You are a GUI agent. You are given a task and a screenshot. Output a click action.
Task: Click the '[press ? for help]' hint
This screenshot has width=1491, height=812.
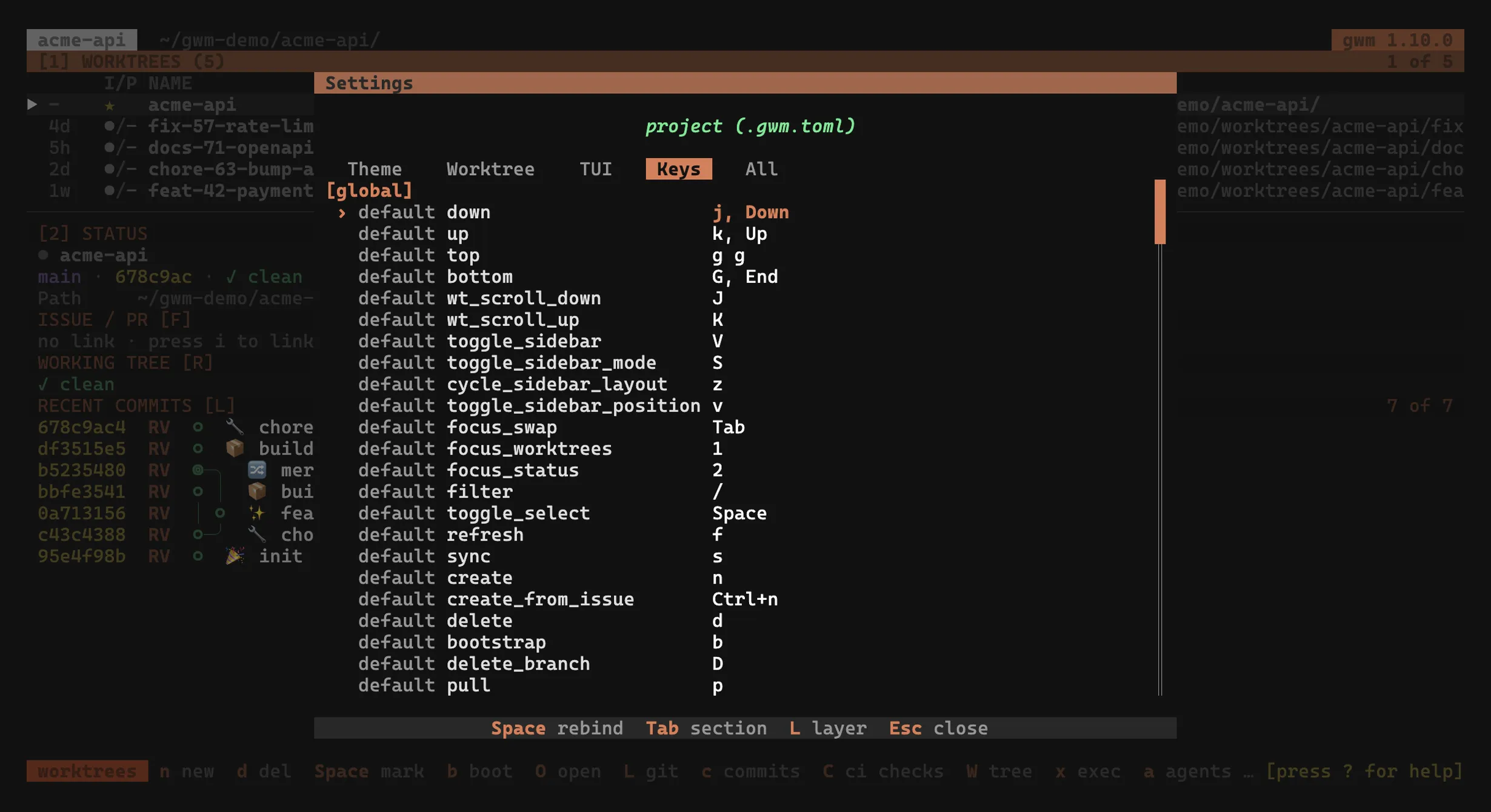(x=1364, y=771)
